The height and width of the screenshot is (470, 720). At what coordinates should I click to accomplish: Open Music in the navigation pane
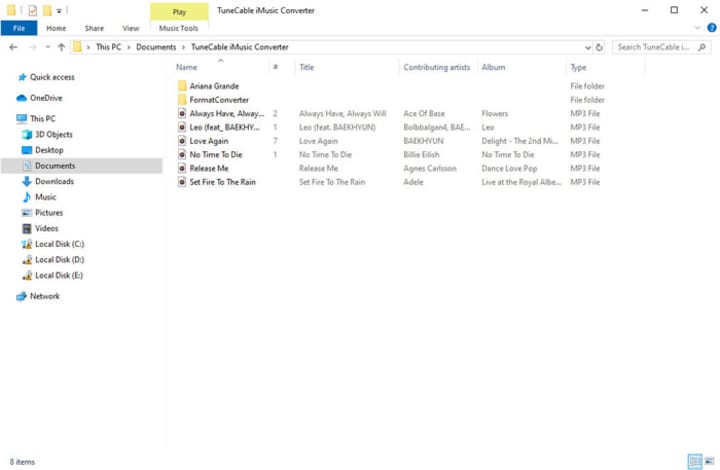(45, 197)
